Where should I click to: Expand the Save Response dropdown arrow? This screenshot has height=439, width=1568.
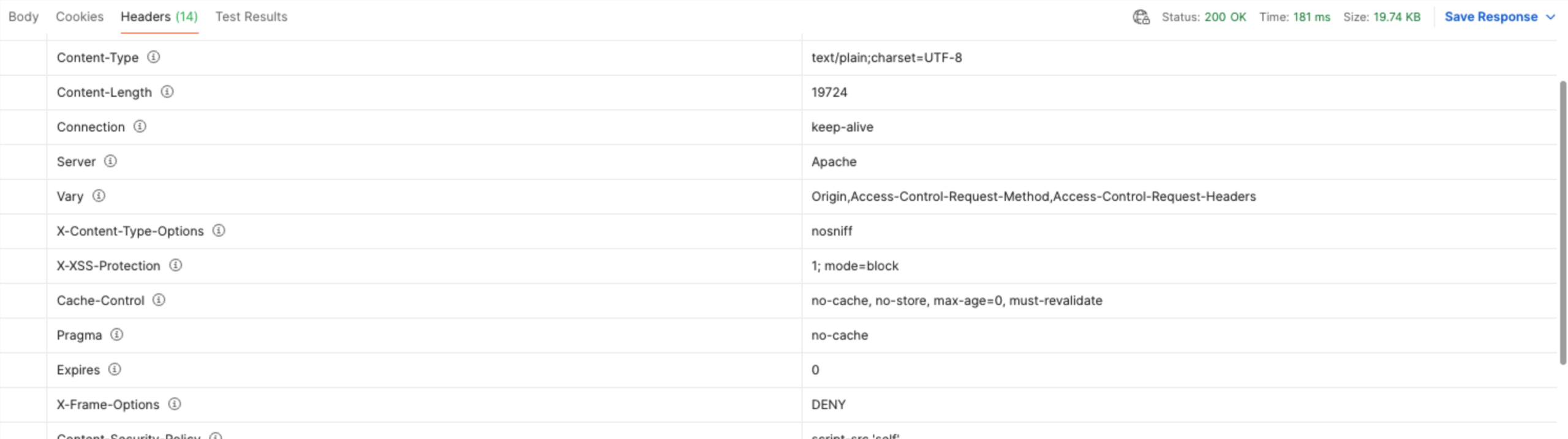(x=1551, y=17)
